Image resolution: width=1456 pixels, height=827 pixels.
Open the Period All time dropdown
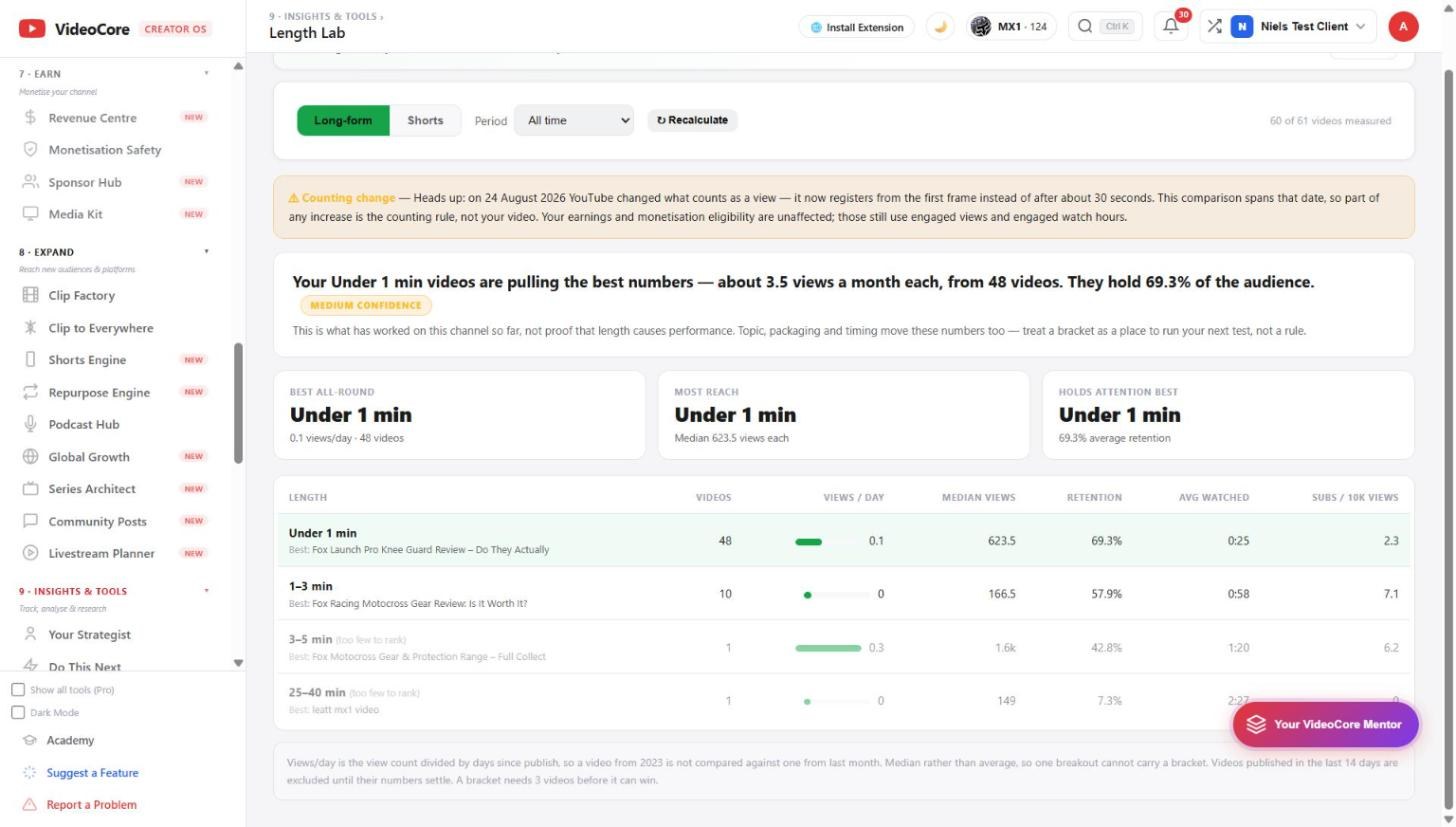pos(574,120)
